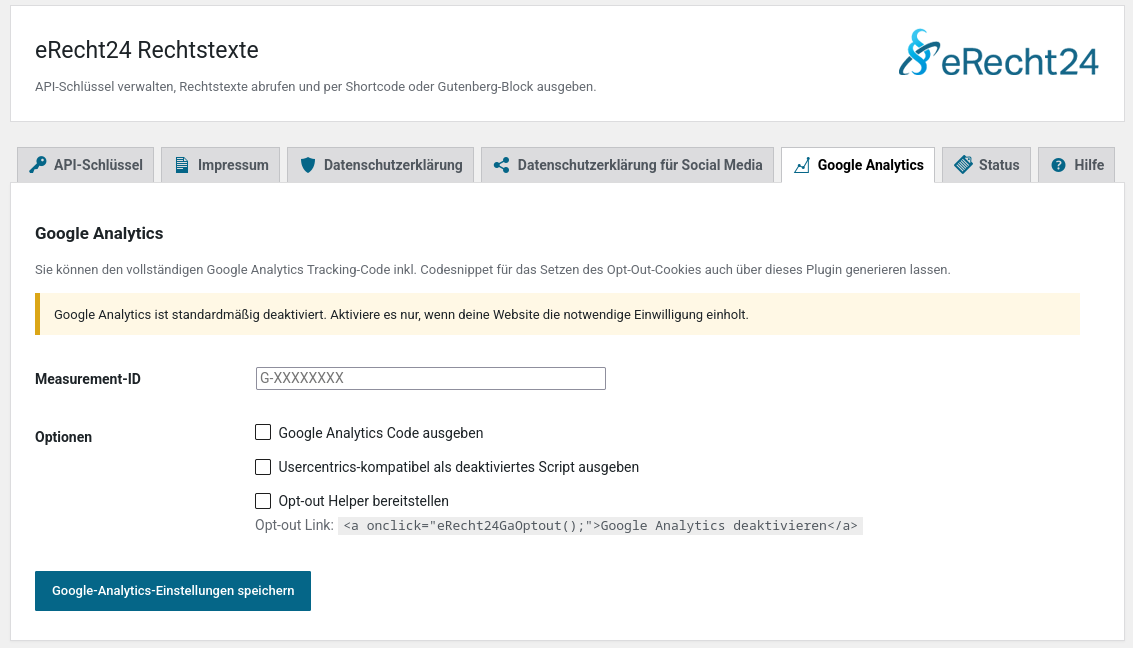1133x648 pixels.
Task: Click the tag icon on Status tab
Action: point(963,165)
